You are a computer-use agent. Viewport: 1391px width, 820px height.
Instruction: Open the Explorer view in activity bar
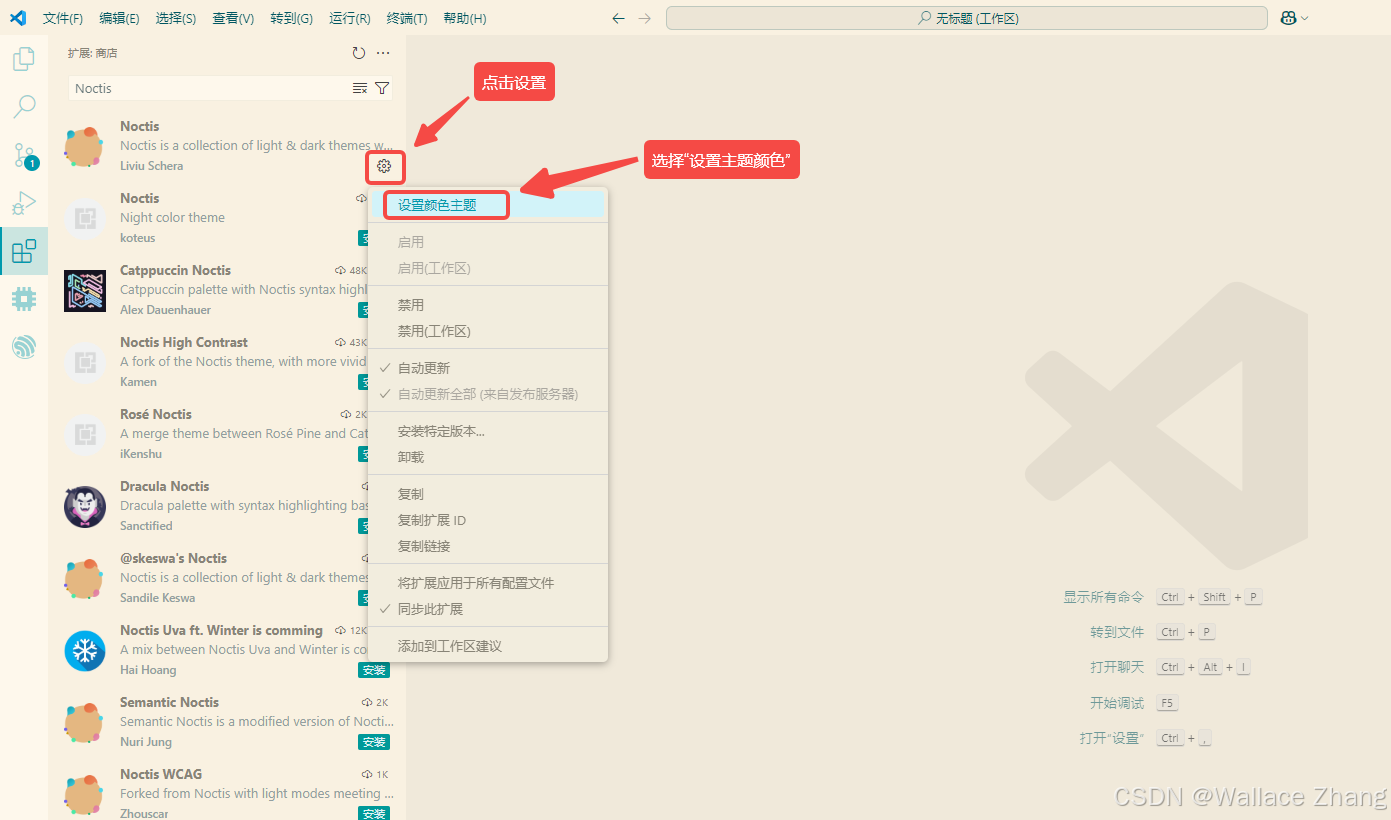pos(24,59)
